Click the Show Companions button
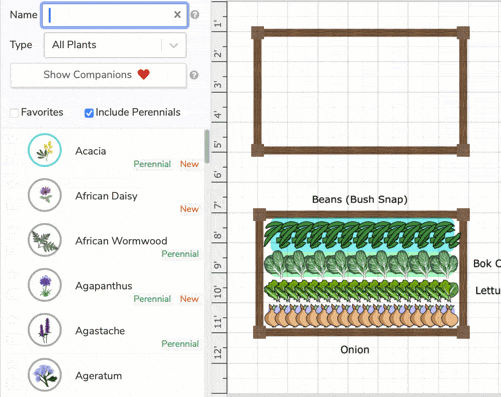 [98, 75]
